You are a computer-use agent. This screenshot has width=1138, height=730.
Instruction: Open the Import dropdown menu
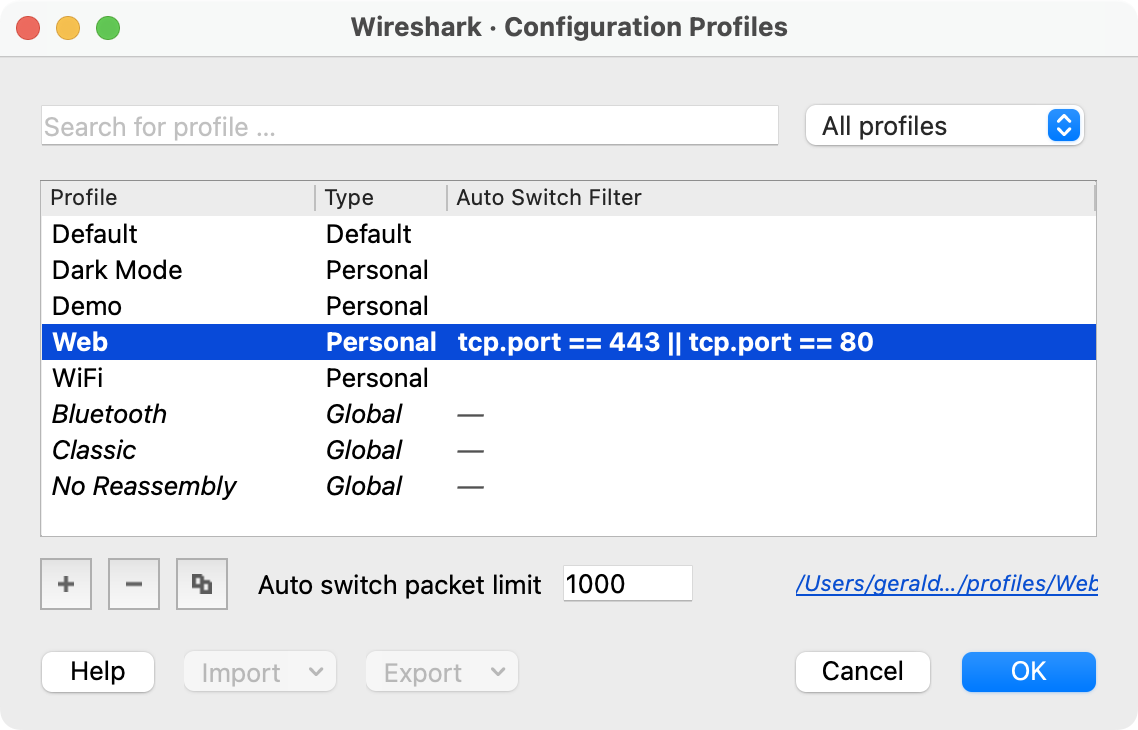tap(259, 672)
